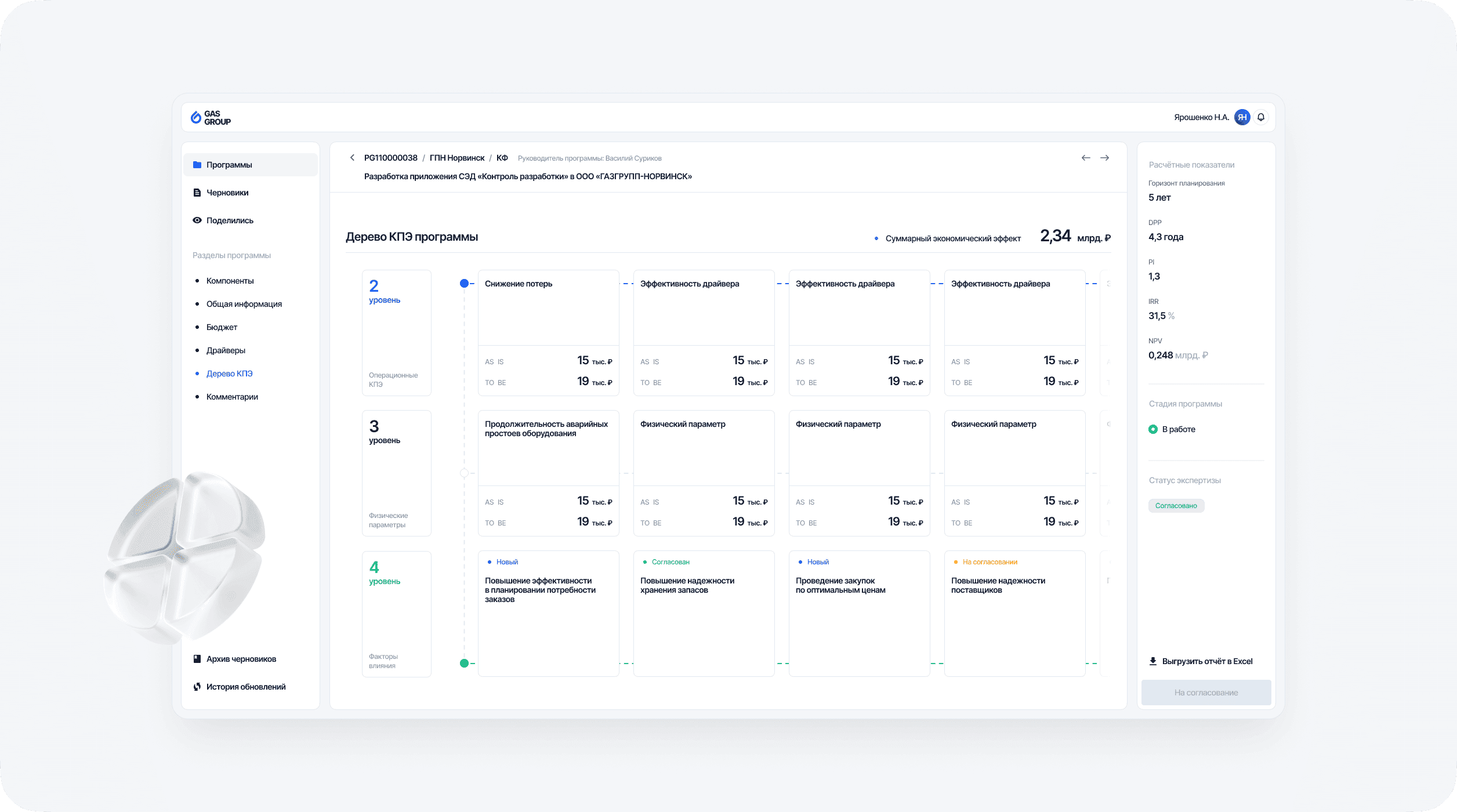Navigate to next program with right arrow
This screenshot has height=812, width=1457.
tap(1105, 158)
